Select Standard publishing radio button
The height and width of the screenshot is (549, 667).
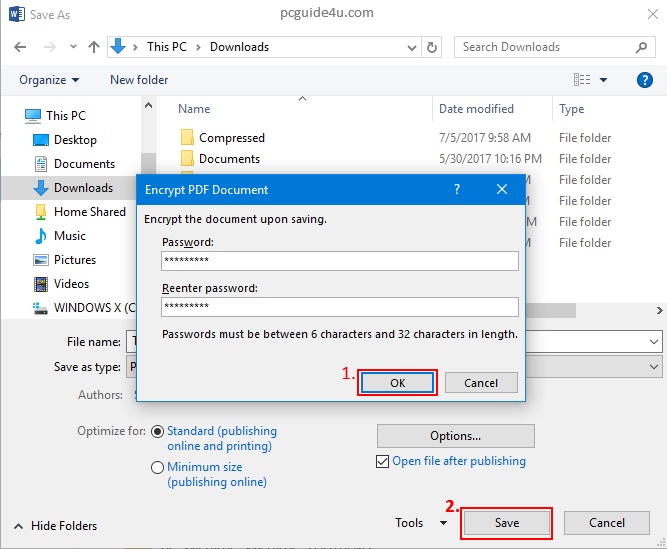157,432
